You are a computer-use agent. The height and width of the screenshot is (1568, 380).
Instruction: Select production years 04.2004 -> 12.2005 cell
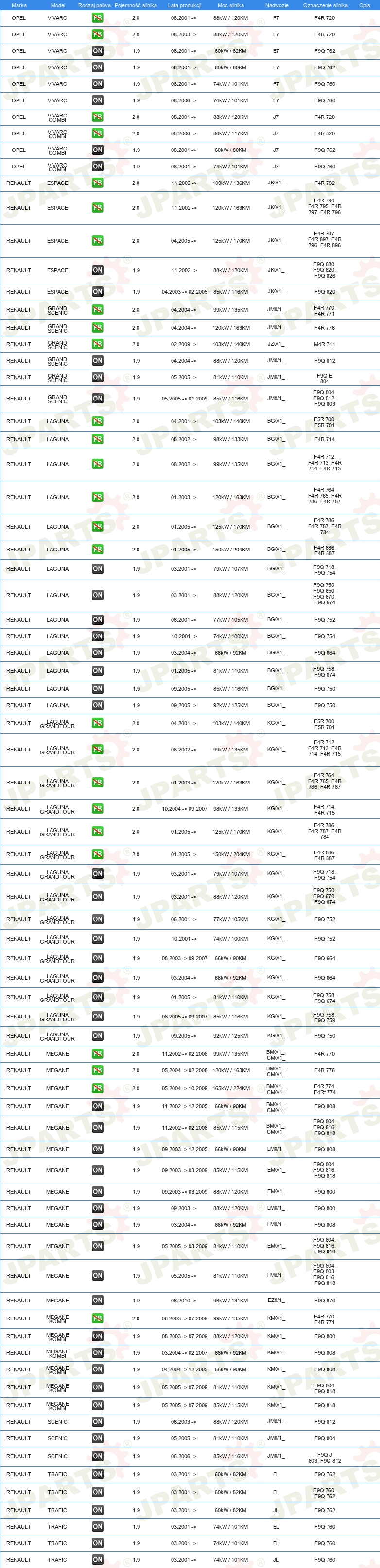(x=185, y=1369)
